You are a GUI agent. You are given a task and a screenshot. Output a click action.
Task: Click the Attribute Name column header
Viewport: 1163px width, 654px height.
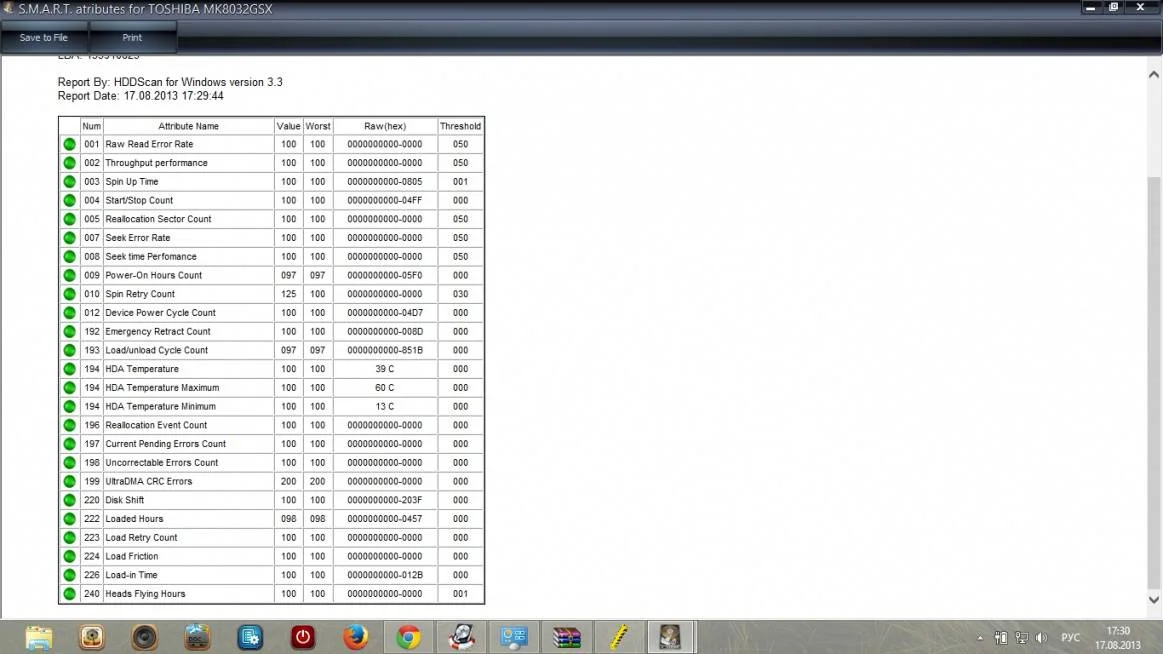(x=188, y=126)
